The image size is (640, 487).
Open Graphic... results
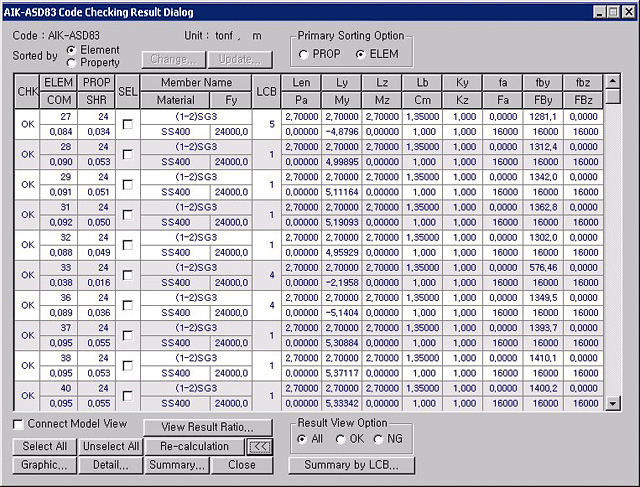pyautogui.click(x=44, y=465)
